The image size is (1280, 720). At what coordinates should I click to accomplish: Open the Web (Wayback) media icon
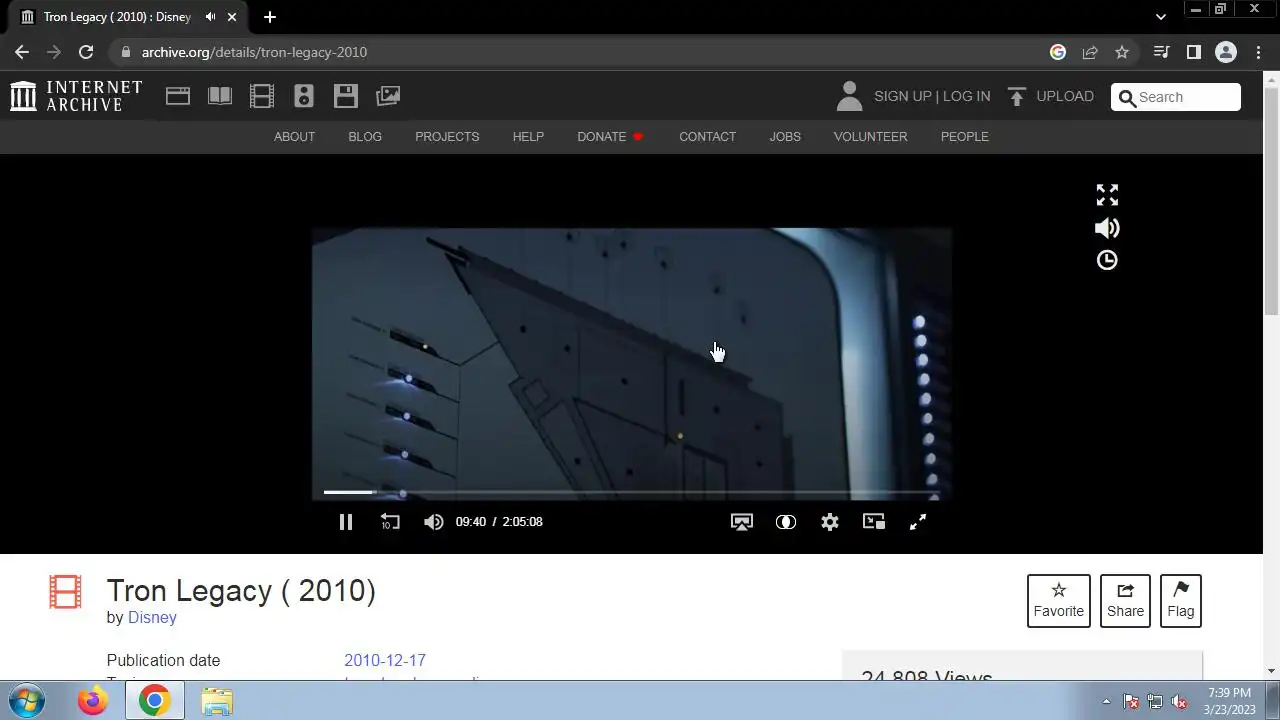point(178,96)
